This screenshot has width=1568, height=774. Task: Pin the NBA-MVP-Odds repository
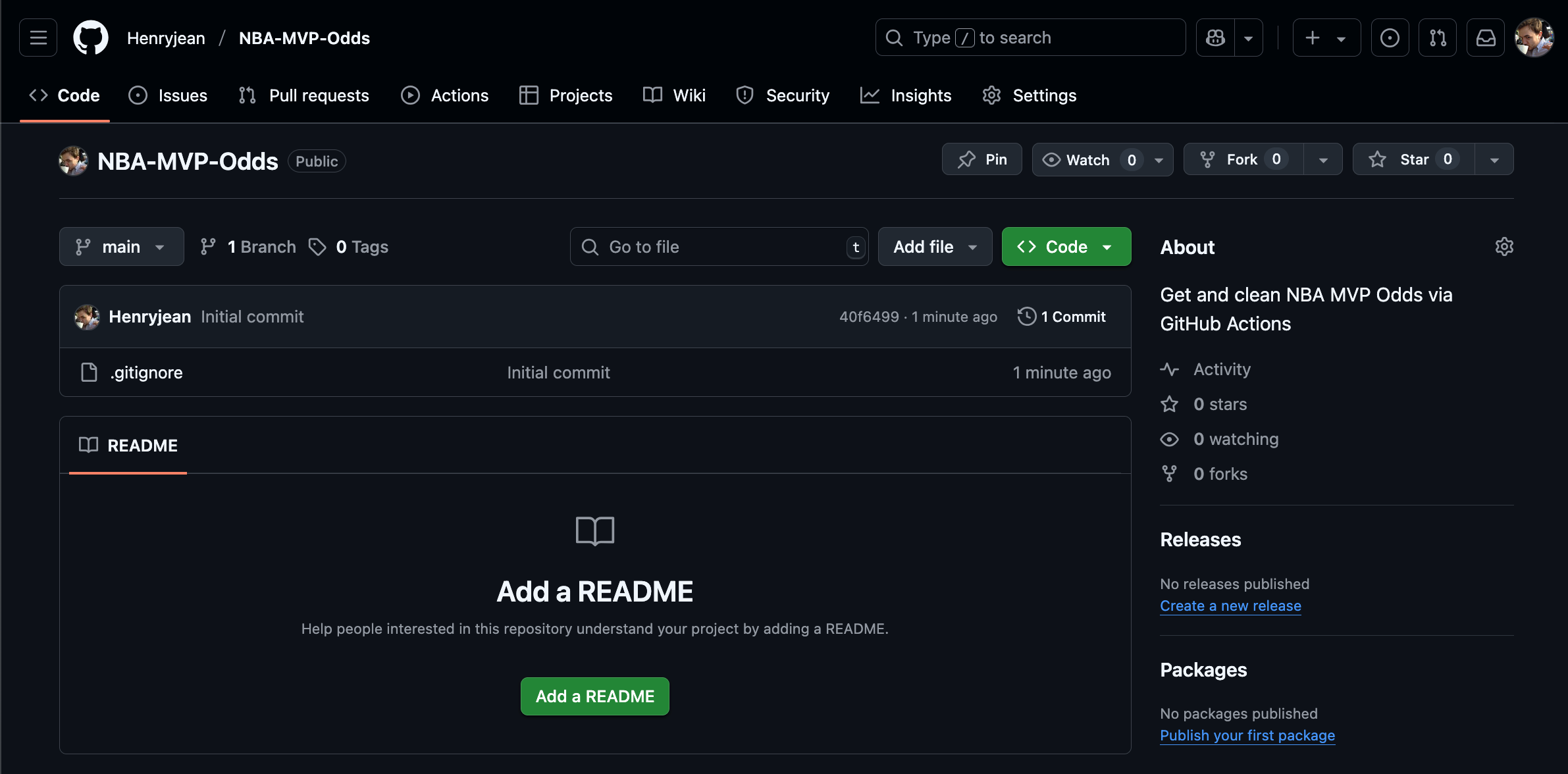pos(982,159)
